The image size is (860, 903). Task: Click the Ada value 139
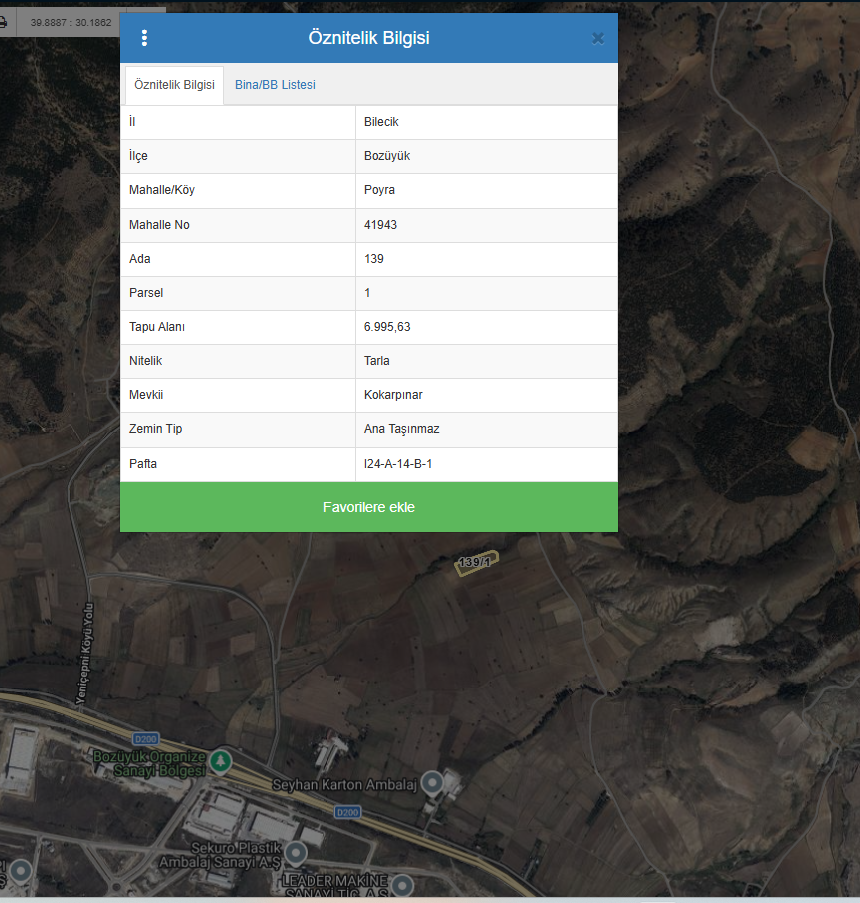point(487,259)
